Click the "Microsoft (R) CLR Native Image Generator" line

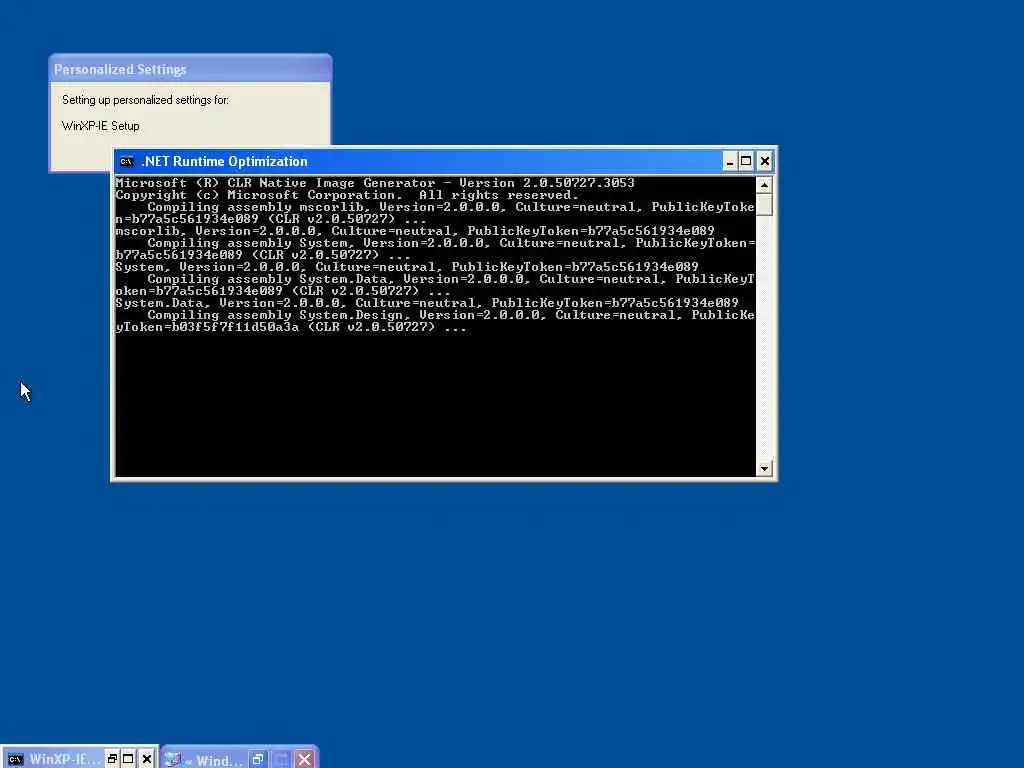coord(375,183)
